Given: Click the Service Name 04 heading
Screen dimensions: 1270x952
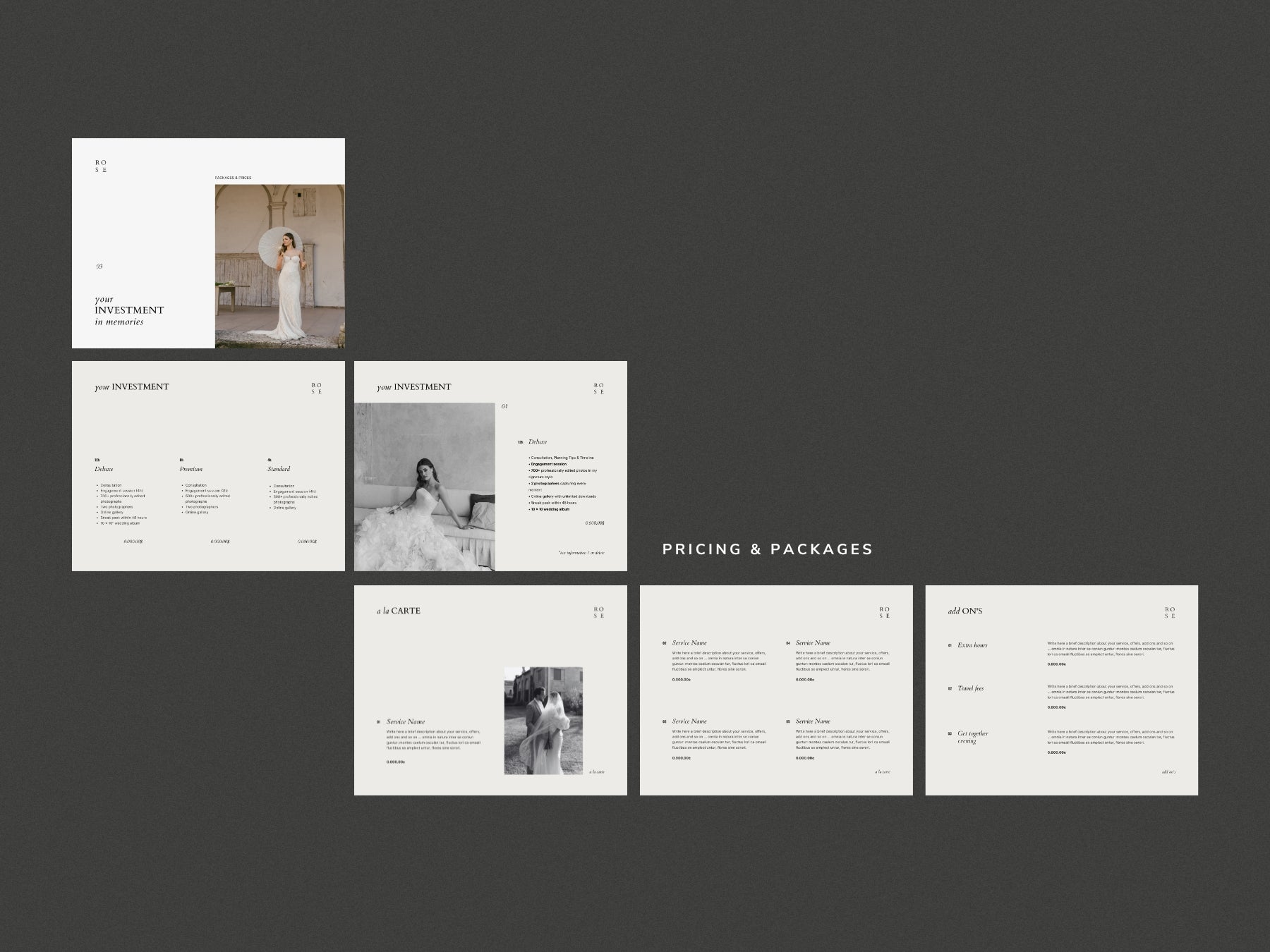Looking at the screenshot, I should pos(813,642).
